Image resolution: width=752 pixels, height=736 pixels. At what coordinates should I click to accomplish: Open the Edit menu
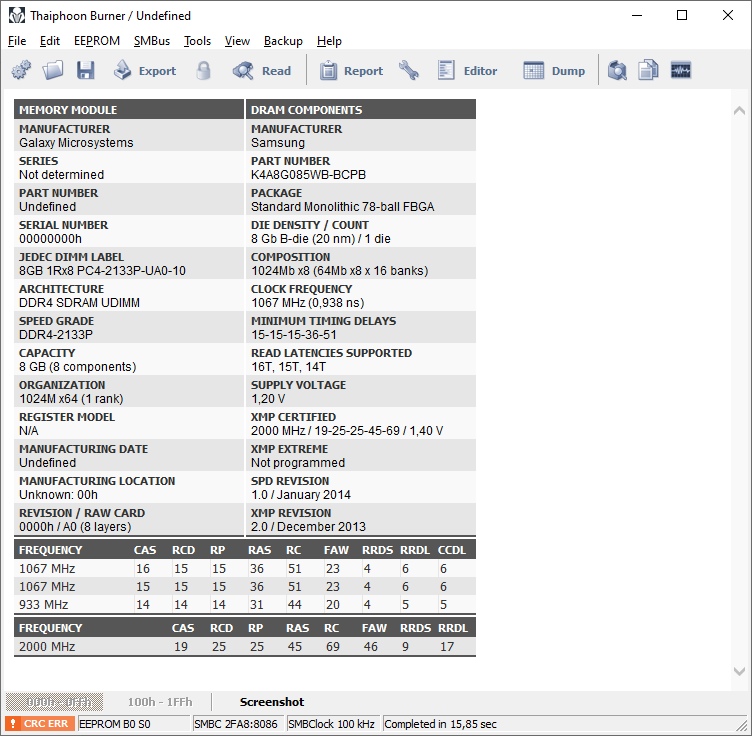click(x=50, y=41)
